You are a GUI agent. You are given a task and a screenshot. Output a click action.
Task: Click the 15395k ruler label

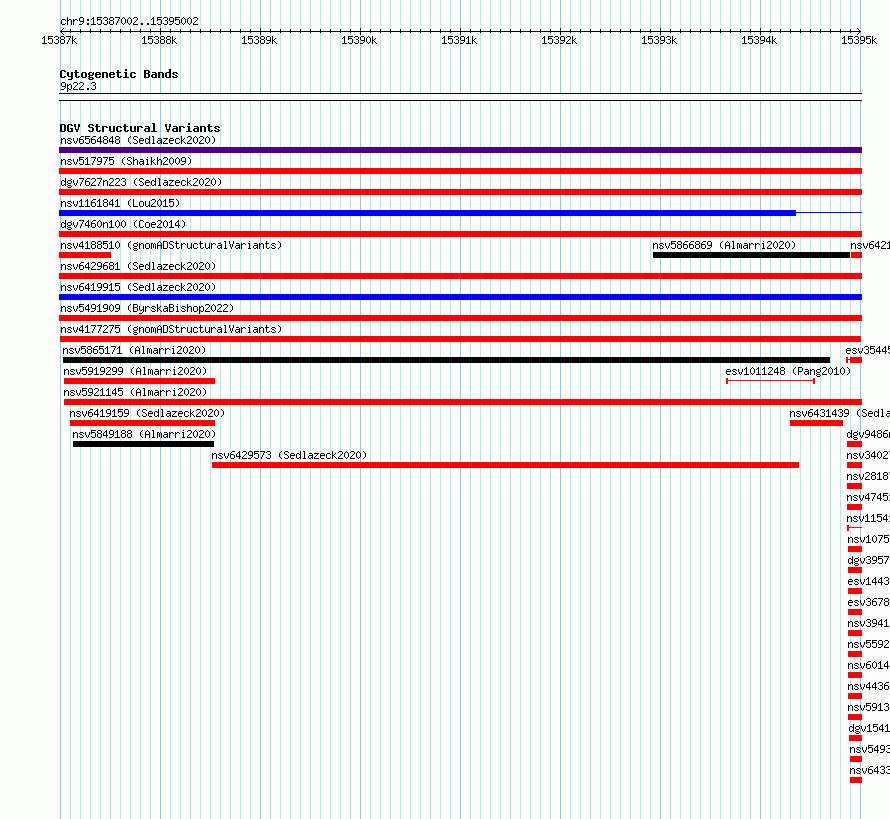click(859, 40)
